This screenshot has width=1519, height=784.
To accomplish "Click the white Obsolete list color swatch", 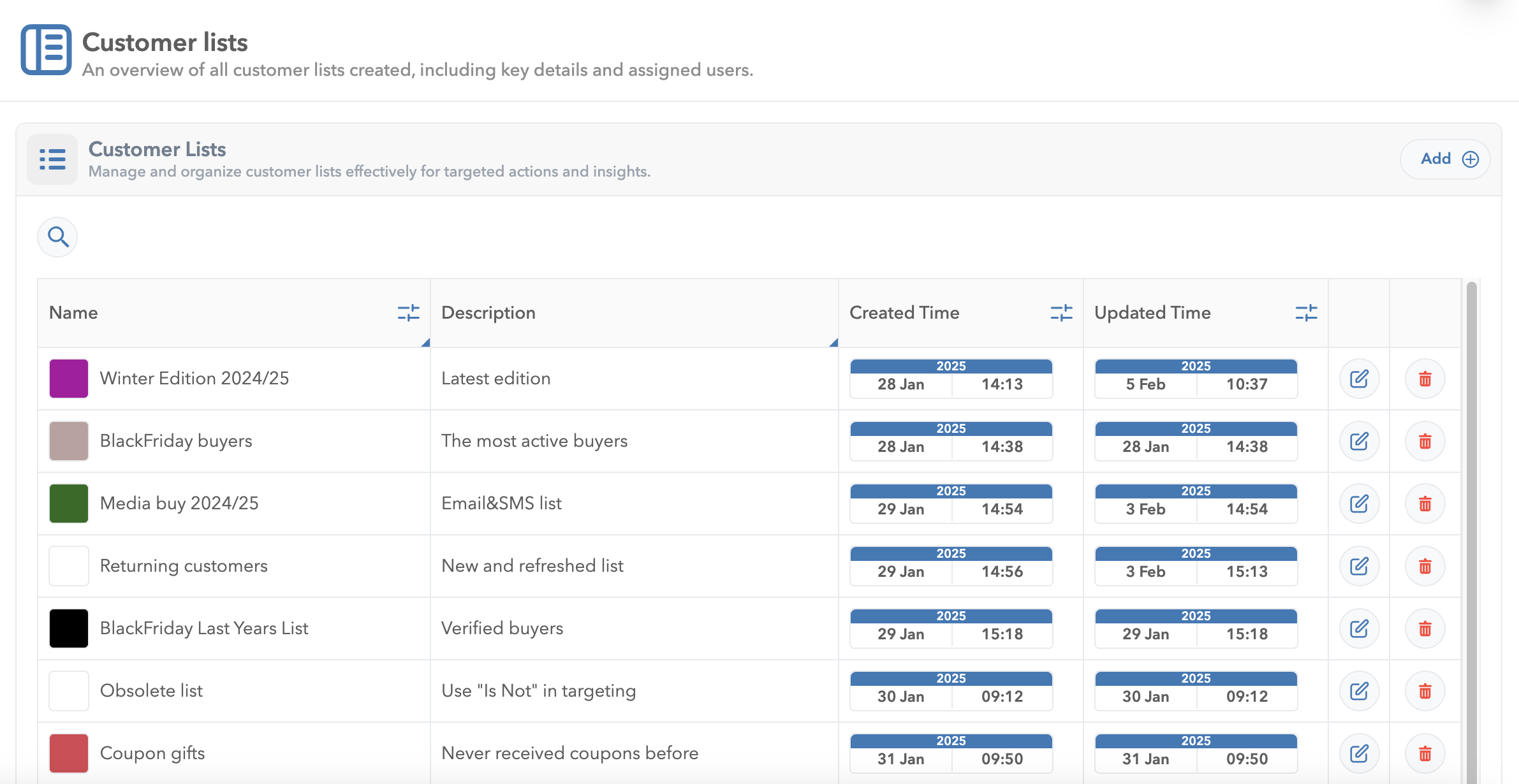I will (x=69, y=691).
